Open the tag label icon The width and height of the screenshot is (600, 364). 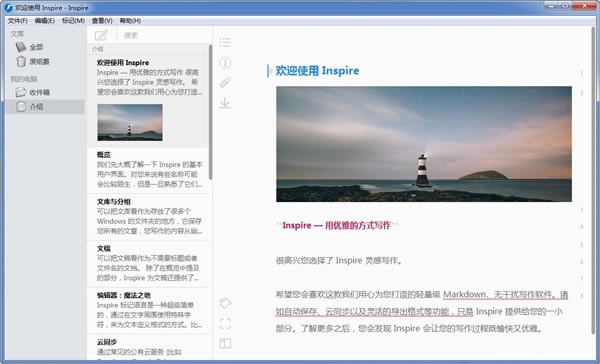click(x=225, y=304)
